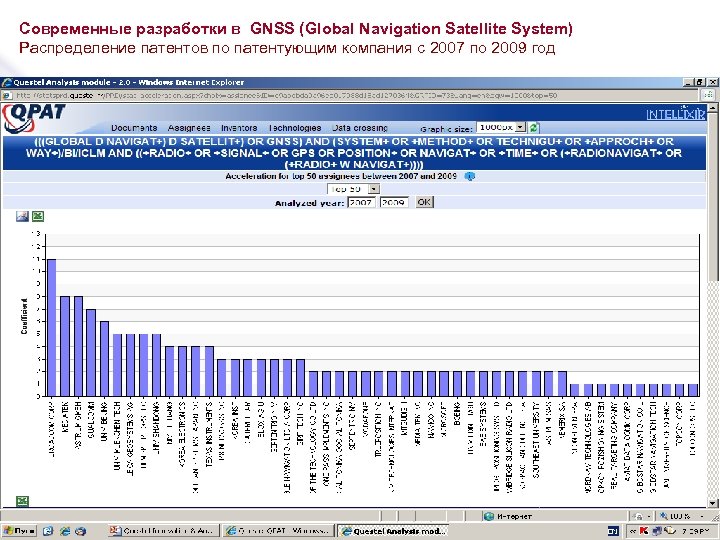The width and height of the screenshot is (720, 540).
Task: Open the Technologies menu
Action: click(x=295, y=128)
